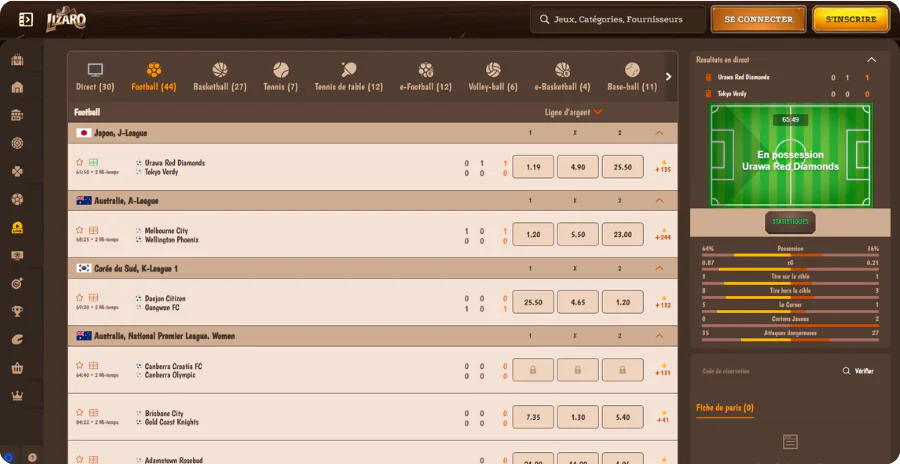Screen dimensions: 900x464
Task: Open the roulette chip icon in sidebar
Action: click(x=17, y=143)
